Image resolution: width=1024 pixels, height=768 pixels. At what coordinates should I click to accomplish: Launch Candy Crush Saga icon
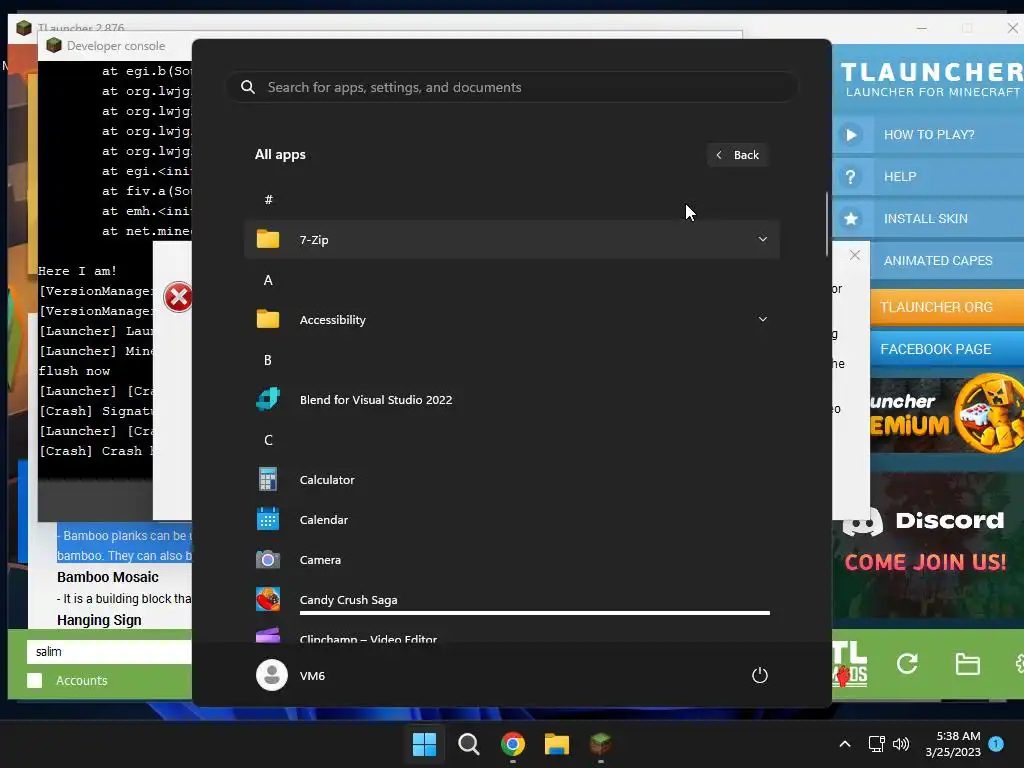[x=268, y=600]
